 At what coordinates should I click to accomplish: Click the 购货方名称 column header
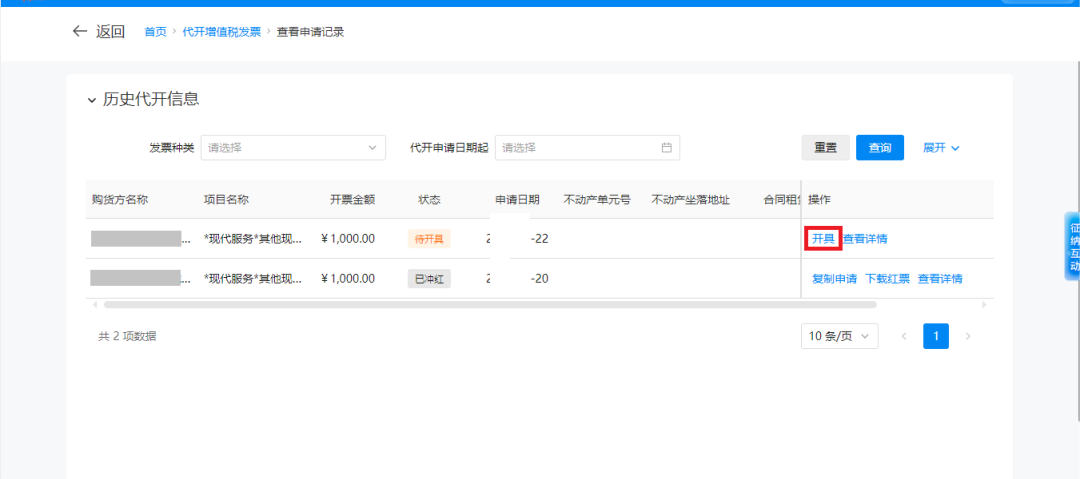[x=120, y=200]
